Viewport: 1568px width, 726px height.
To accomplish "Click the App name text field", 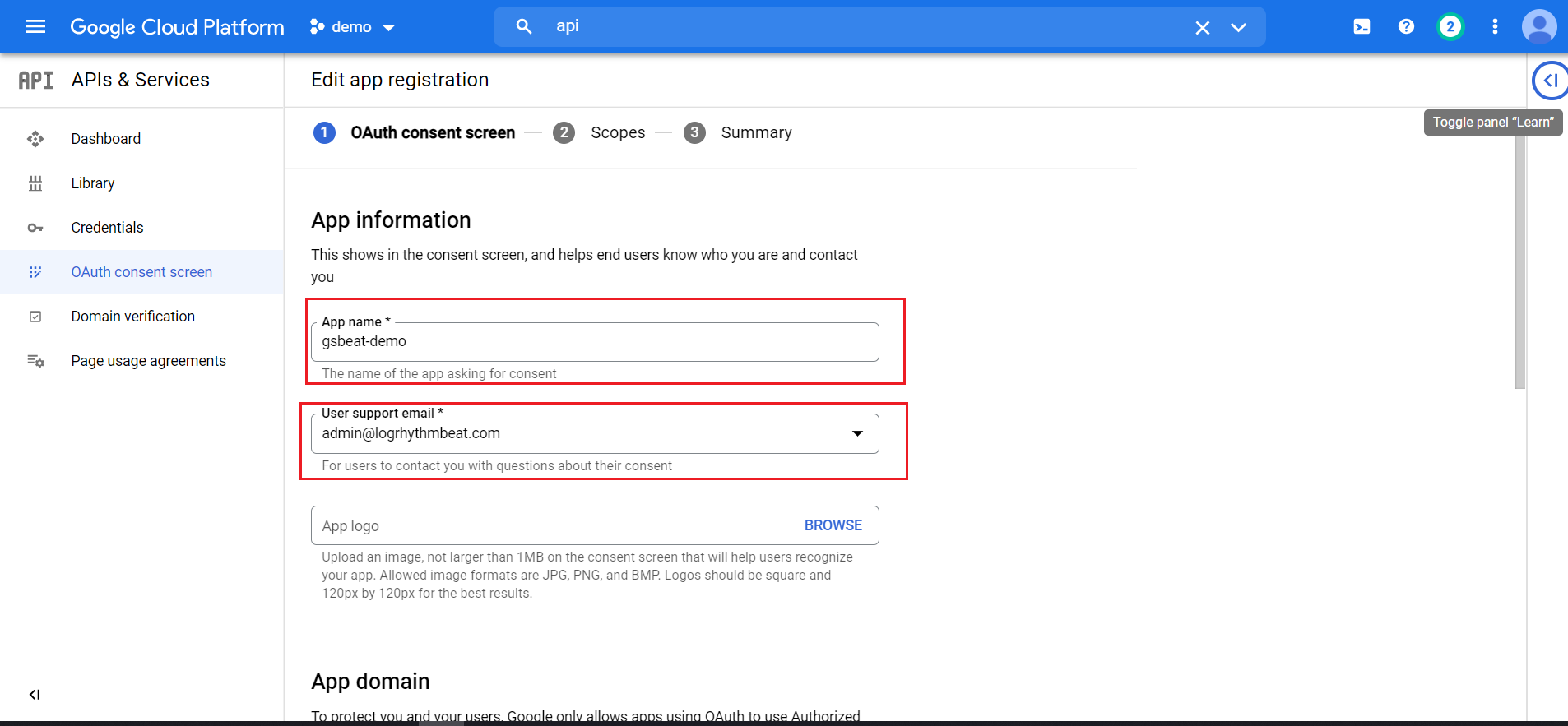I will coord(594,342).
